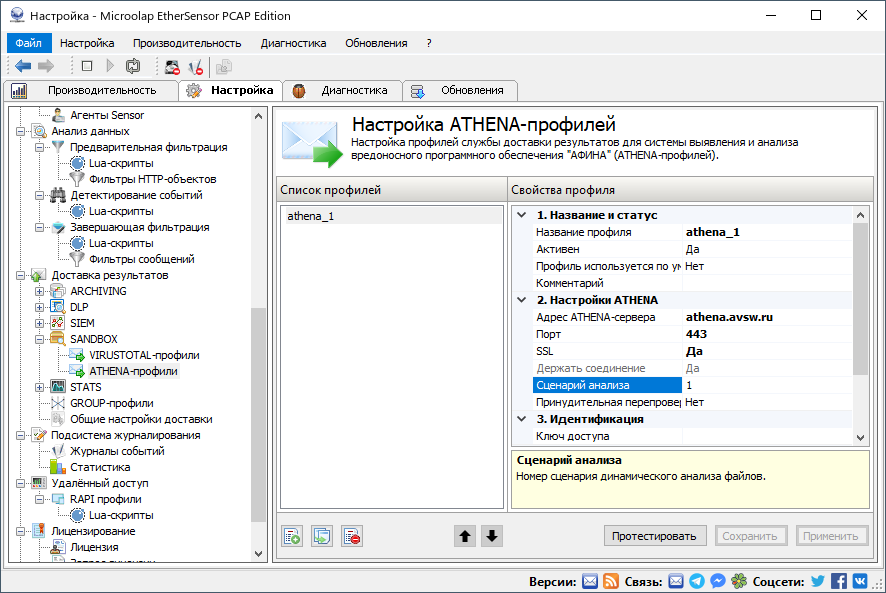
Task: Delete the selected ATHENA profile
Action: coord(350,535)
